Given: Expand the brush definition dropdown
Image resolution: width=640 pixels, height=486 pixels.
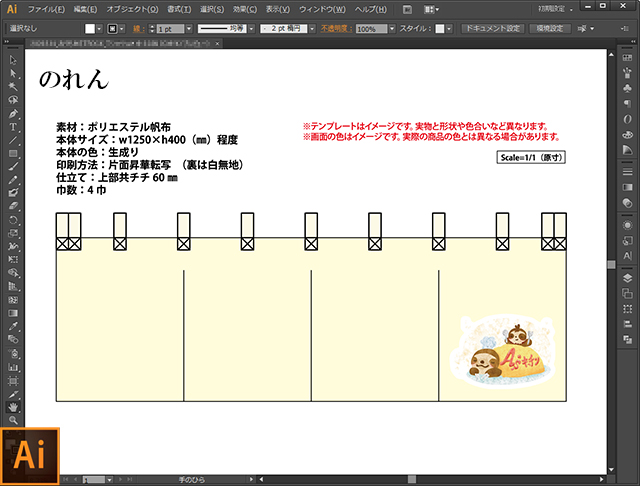Looking at the screenshot, I should (x=312, y=29).
